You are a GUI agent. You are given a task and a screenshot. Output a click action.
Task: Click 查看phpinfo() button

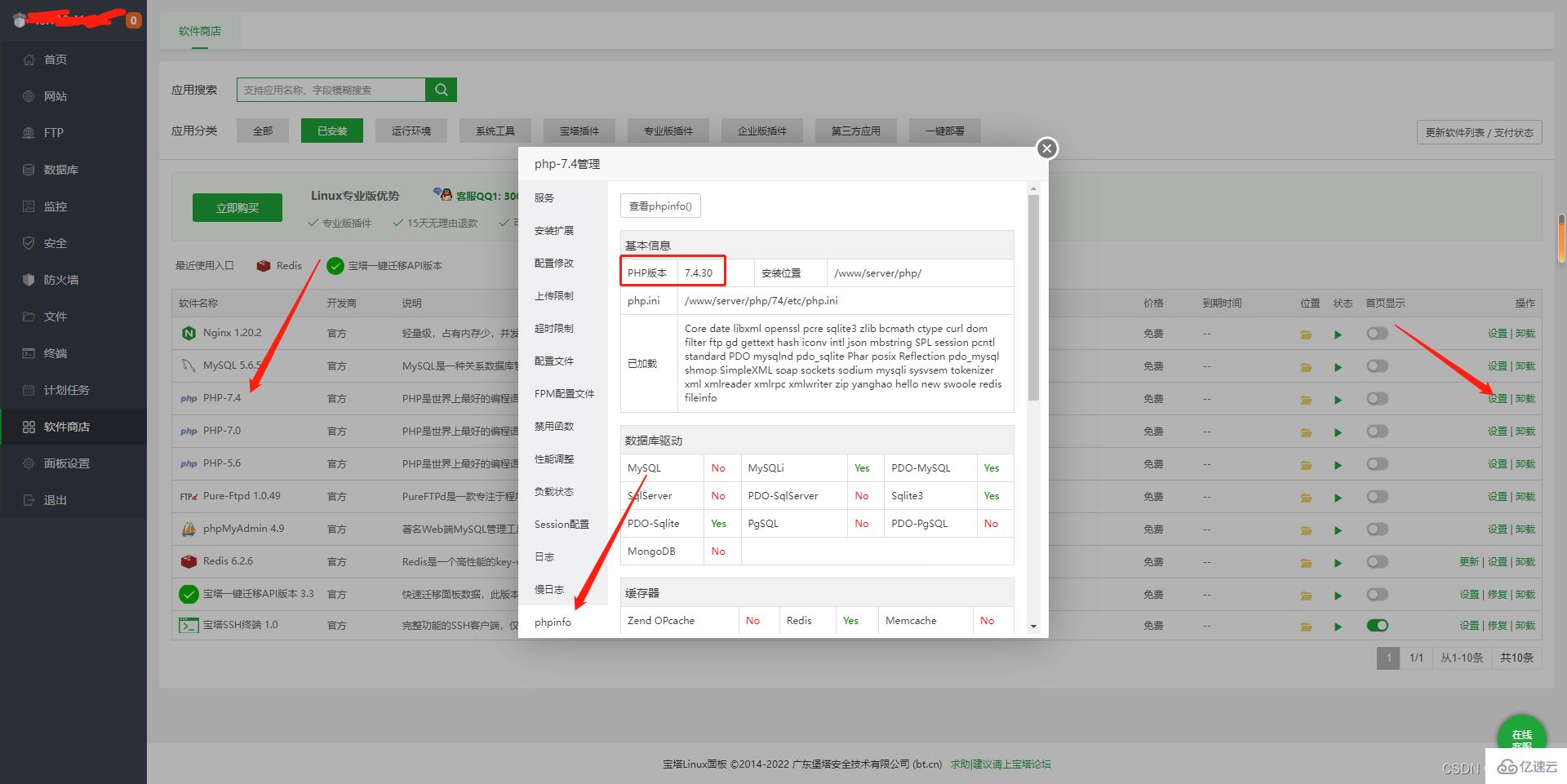click(660, 206)
